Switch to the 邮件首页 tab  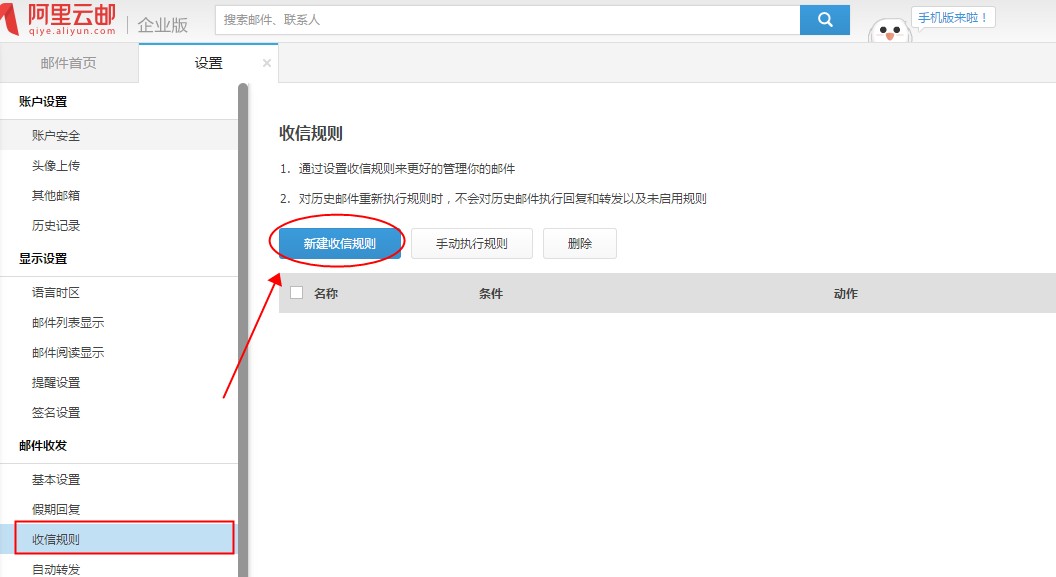pyautogui.click(x=68, y=62)
